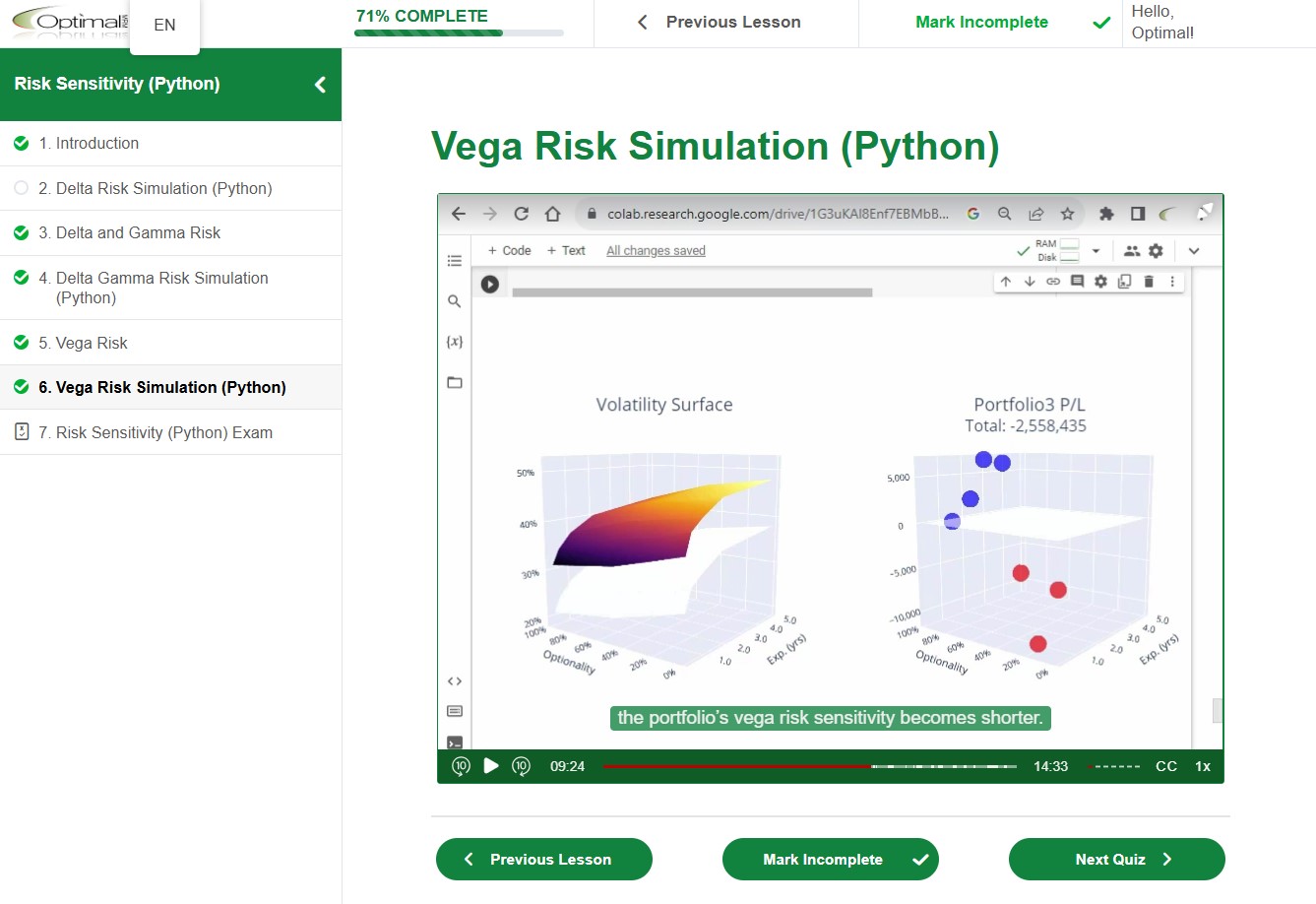Screen dimensions: 1316x904
Task: Toggle captions with the CC button
Action: [1166, 765]
